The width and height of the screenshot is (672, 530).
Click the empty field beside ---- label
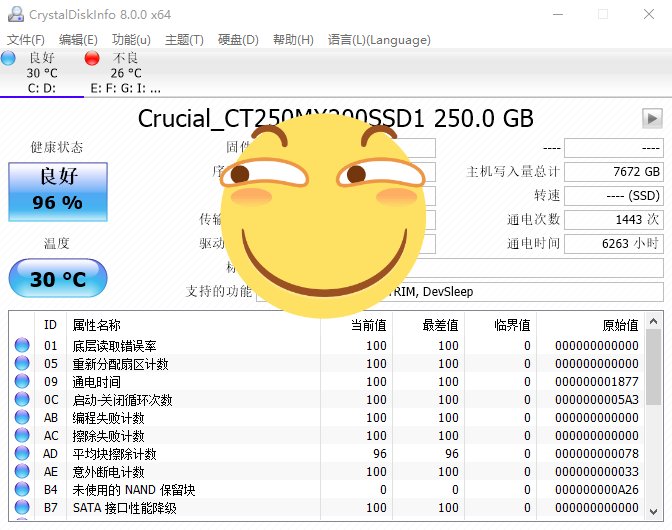(x=614, y=148)
